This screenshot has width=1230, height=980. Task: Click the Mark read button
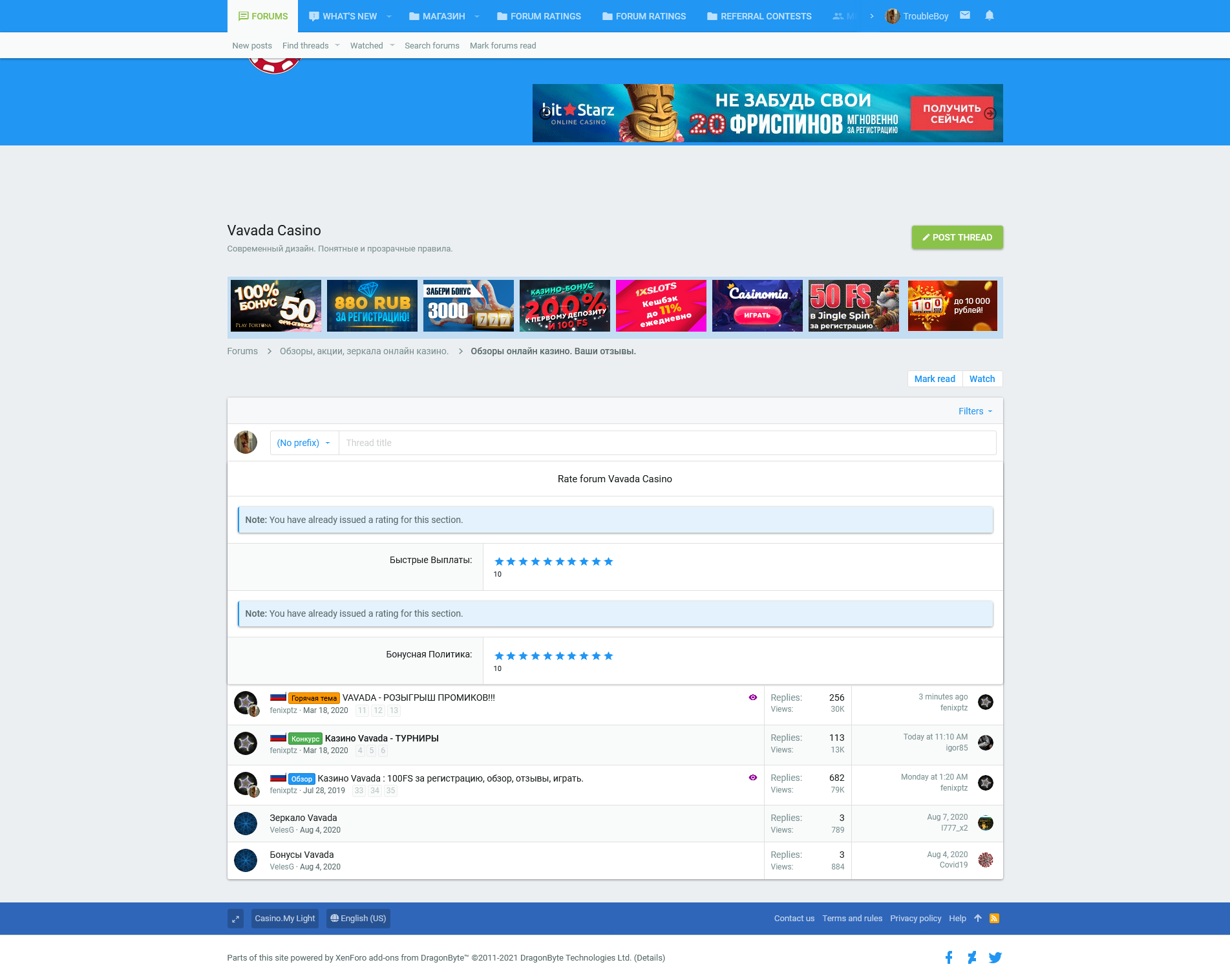click(x=935, y=379)
